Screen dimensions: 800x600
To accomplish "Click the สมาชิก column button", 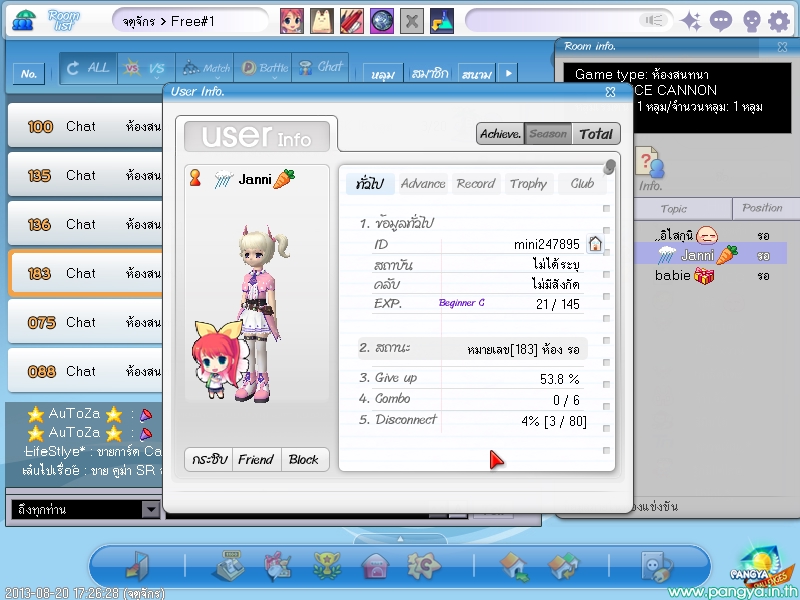I will tap(430, 74).
